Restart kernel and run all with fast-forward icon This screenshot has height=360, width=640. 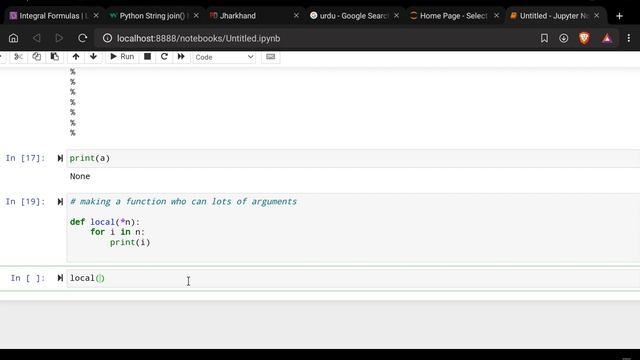181,57
